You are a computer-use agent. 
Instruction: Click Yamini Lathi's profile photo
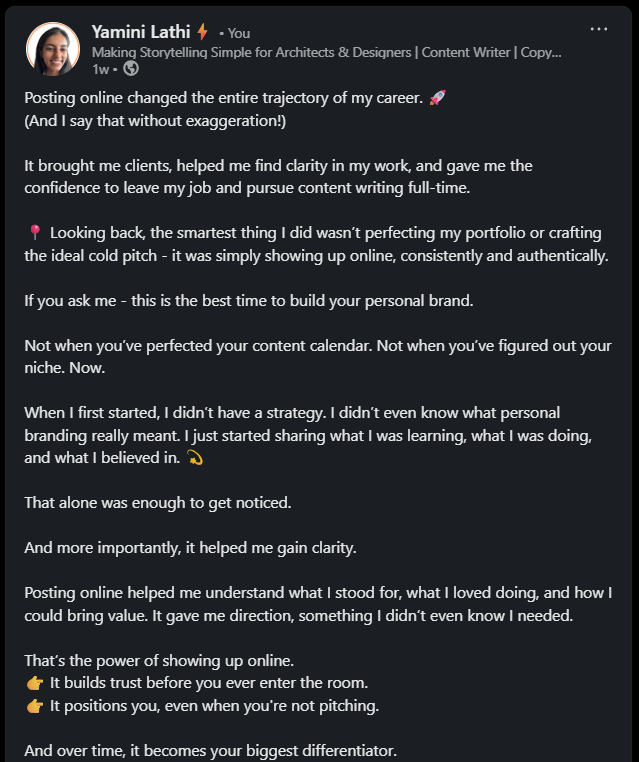(53, 50)
